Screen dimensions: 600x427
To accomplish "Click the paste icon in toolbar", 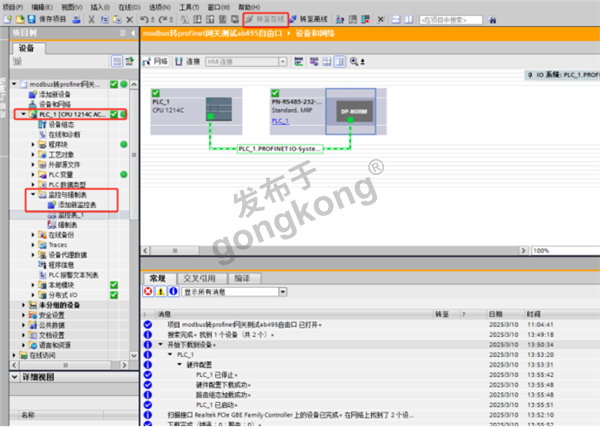I will point(117,19).
